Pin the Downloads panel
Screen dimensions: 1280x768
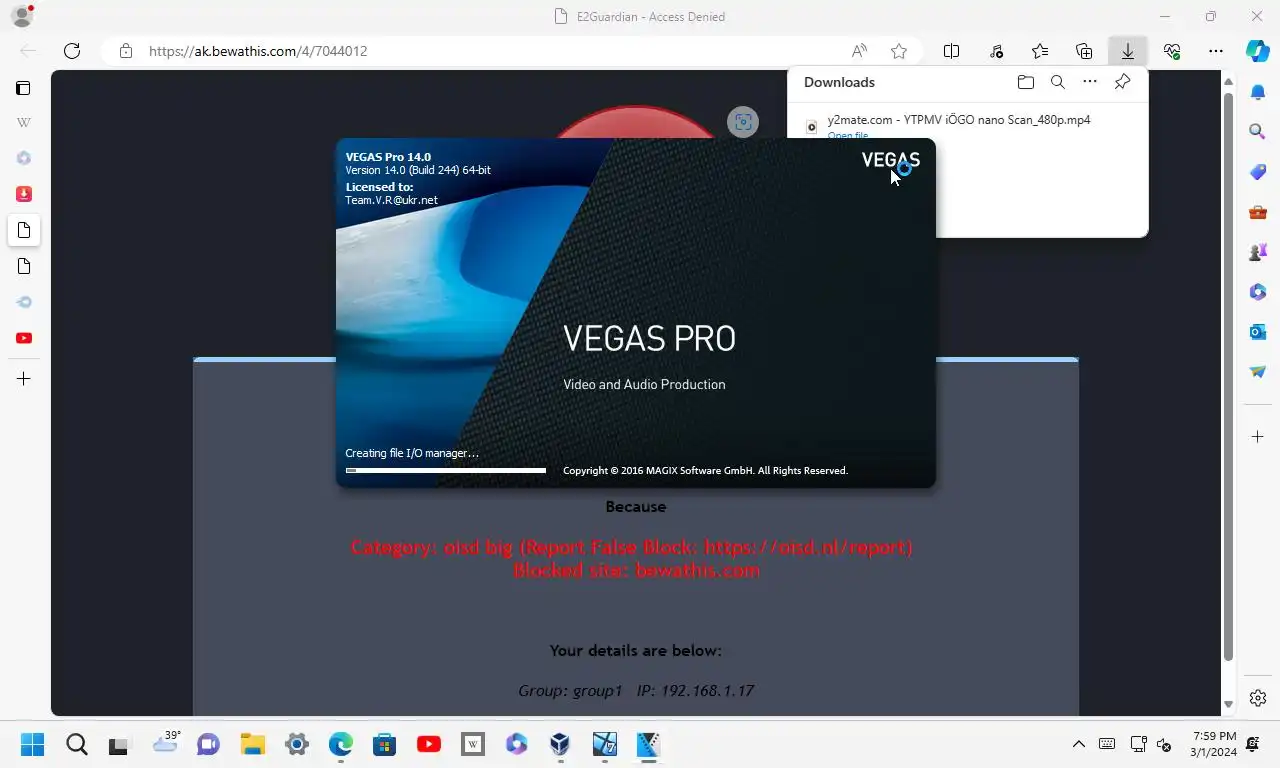pos(1123,82)
